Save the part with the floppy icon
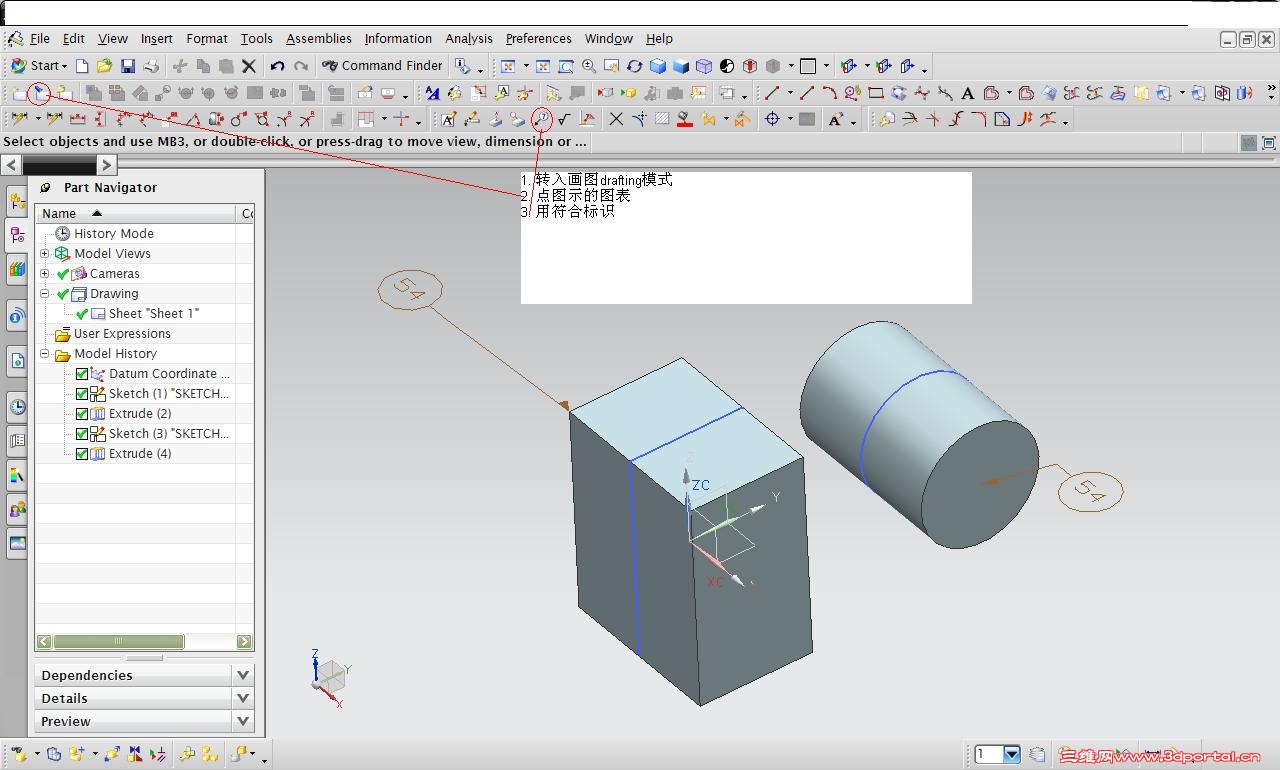Screen dimensions: 1280x770 [128, 66]
